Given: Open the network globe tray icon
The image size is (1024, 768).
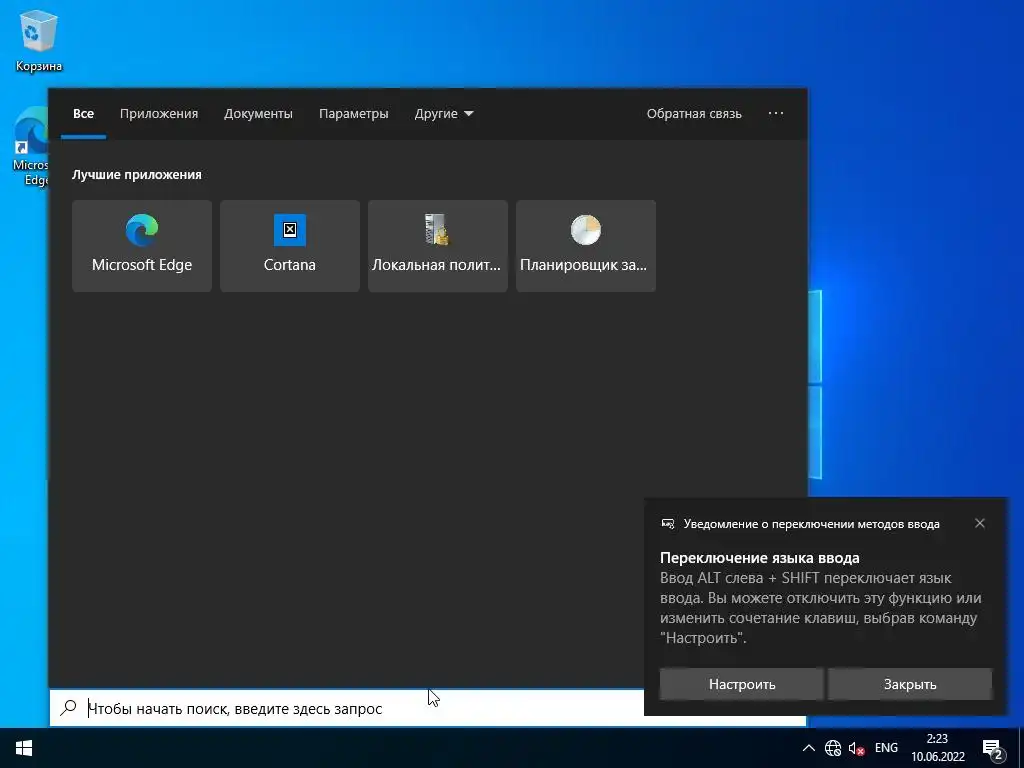Looking at the screenshot, I should (x=833, y=748).
